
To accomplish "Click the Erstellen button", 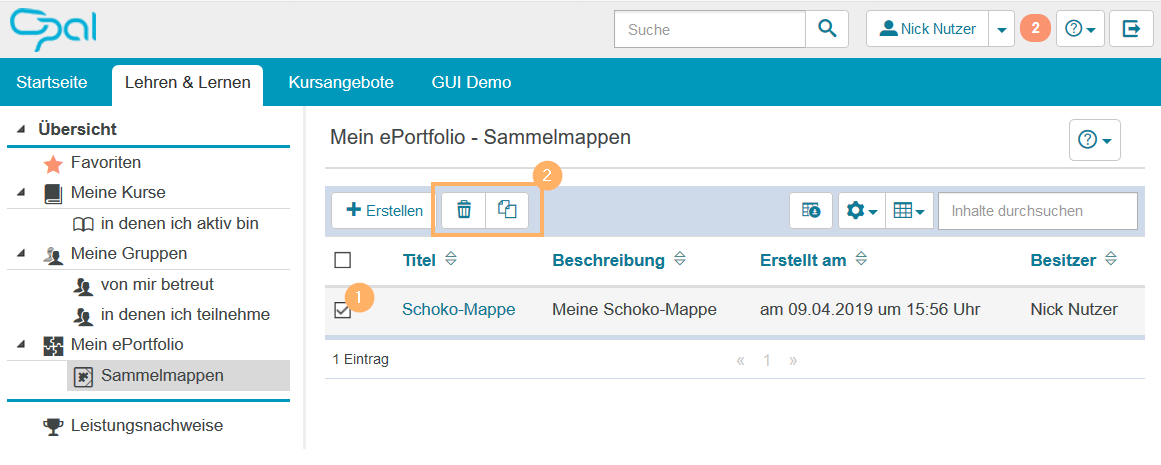I will click(384, 211).
